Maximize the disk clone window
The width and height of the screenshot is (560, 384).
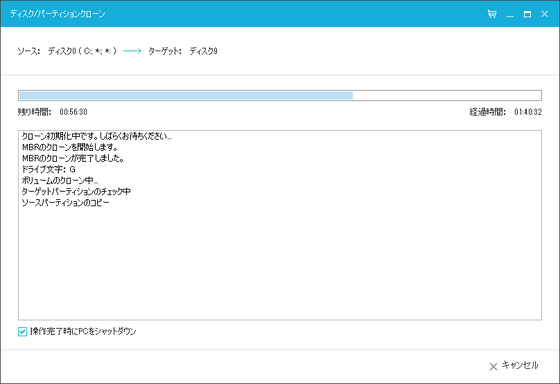pyautogui.click(x=527, y=14)
